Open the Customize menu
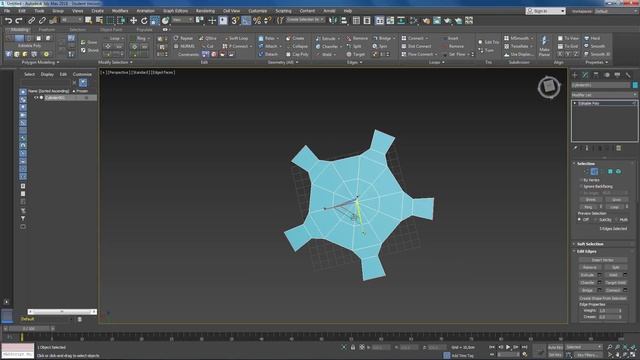 pyautogui.click(x=258, y=11)
